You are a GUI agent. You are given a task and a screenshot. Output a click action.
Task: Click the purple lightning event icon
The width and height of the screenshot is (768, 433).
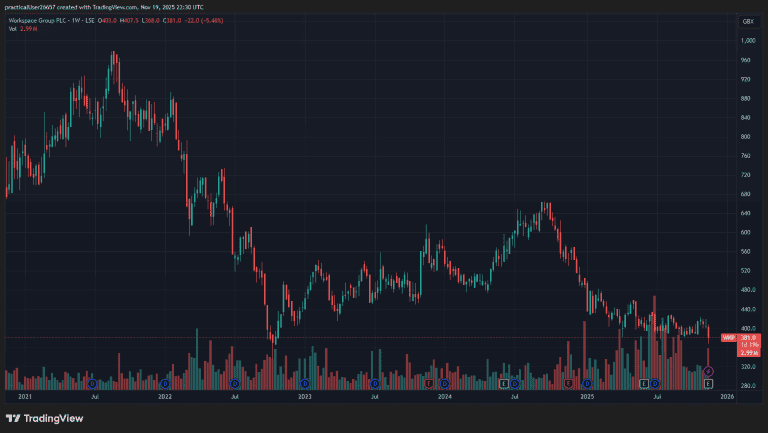pyautogui.click(x=708, y=372)
